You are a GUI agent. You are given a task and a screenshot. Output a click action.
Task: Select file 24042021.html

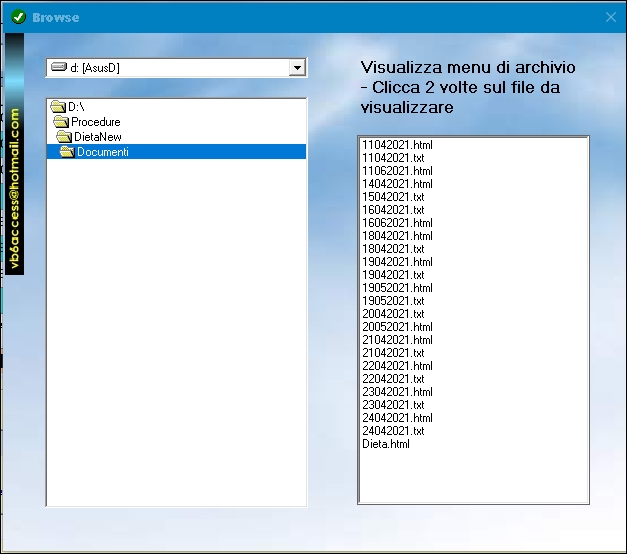click(397, 418)
